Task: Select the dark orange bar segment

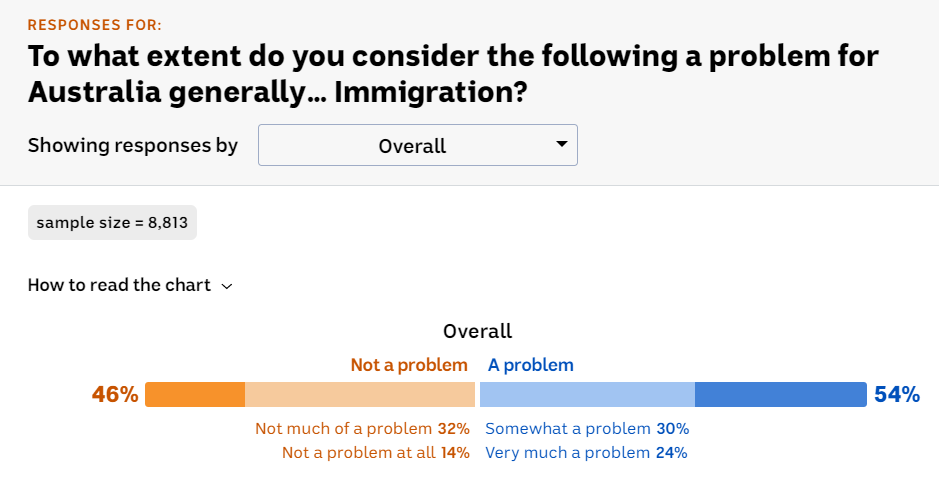Action: [195, 394]
